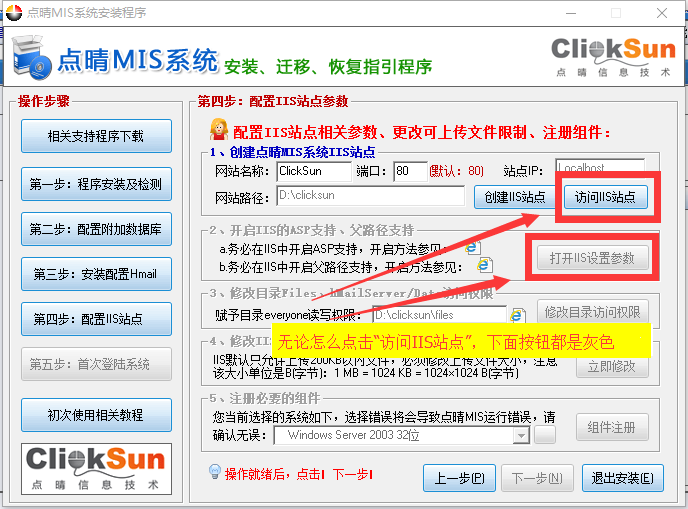Open 相关支持程序下载 in sidebar

tap(95, 137)
